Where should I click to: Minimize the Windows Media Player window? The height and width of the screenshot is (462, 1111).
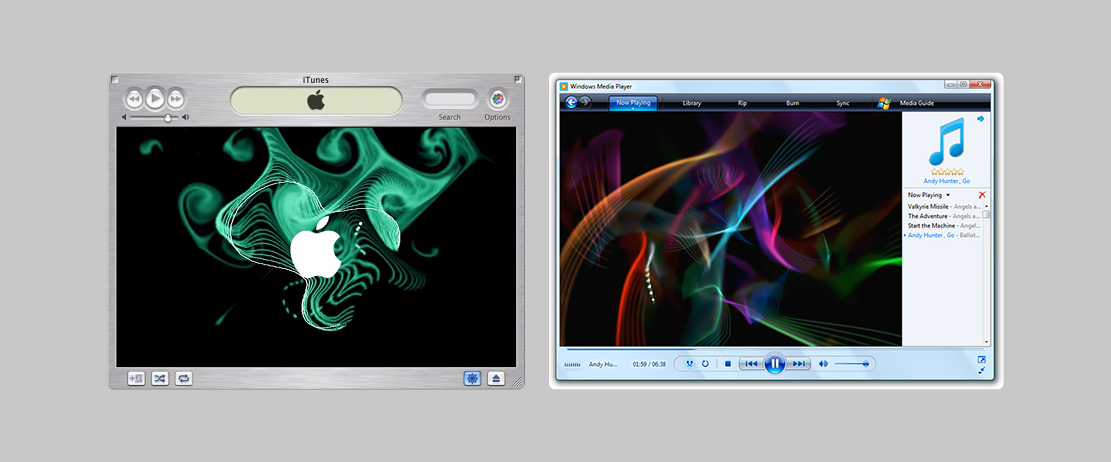[x=951, y=84]
